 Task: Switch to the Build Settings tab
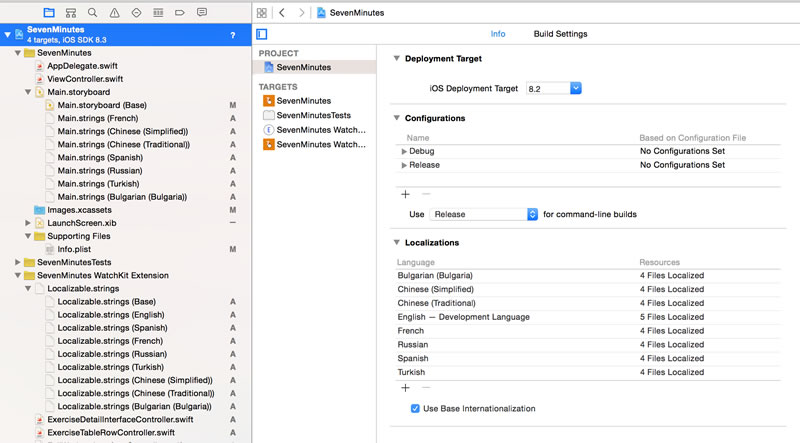pos(560,34)
